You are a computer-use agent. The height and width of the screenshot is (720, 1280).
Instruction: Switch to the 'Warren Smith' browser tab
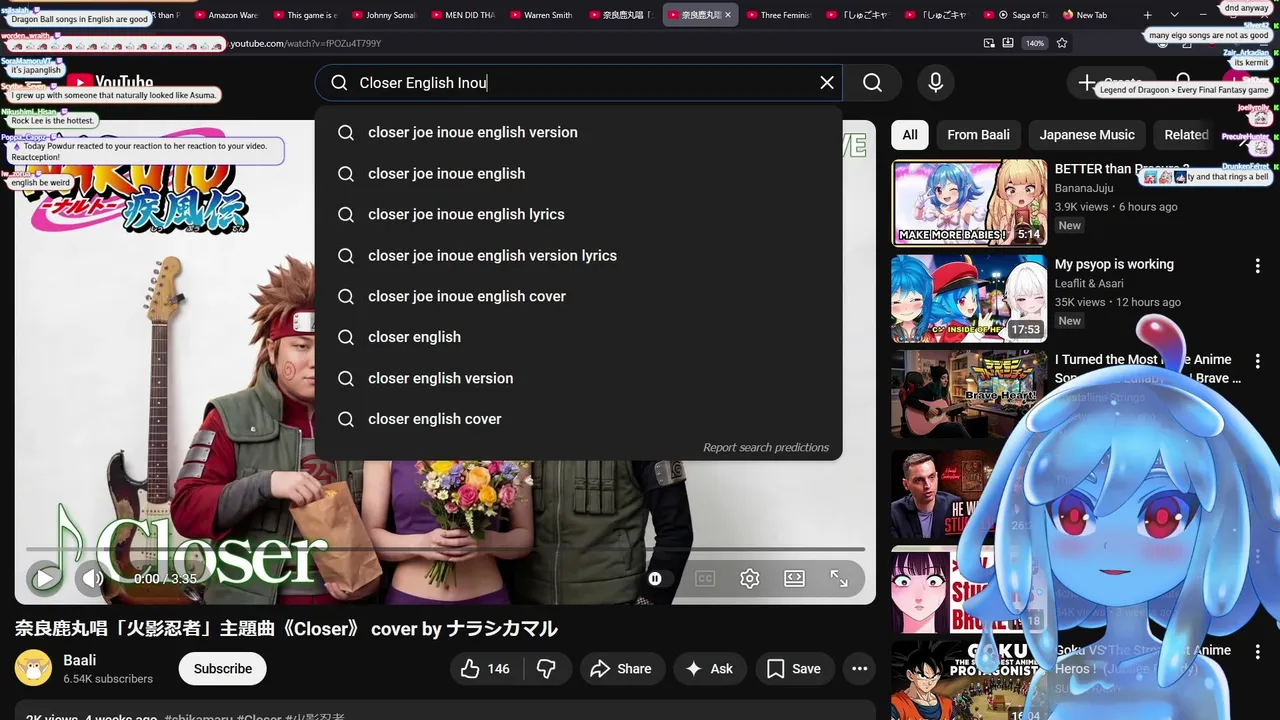click(x=541, y=15)
